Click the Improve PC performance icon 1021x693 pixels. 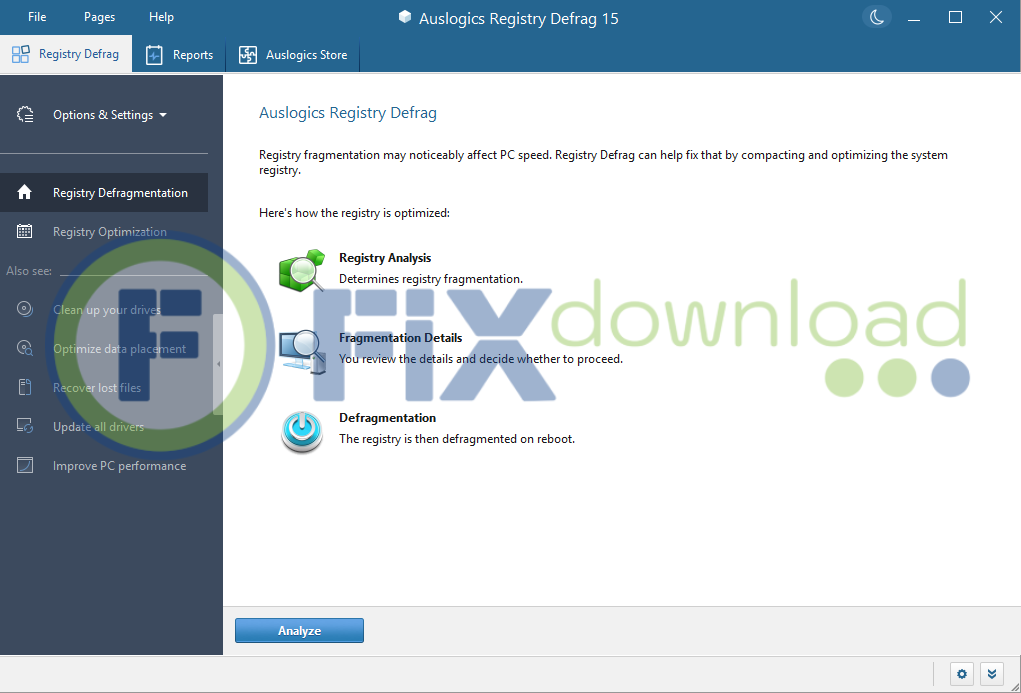click(x=25, y=466)
